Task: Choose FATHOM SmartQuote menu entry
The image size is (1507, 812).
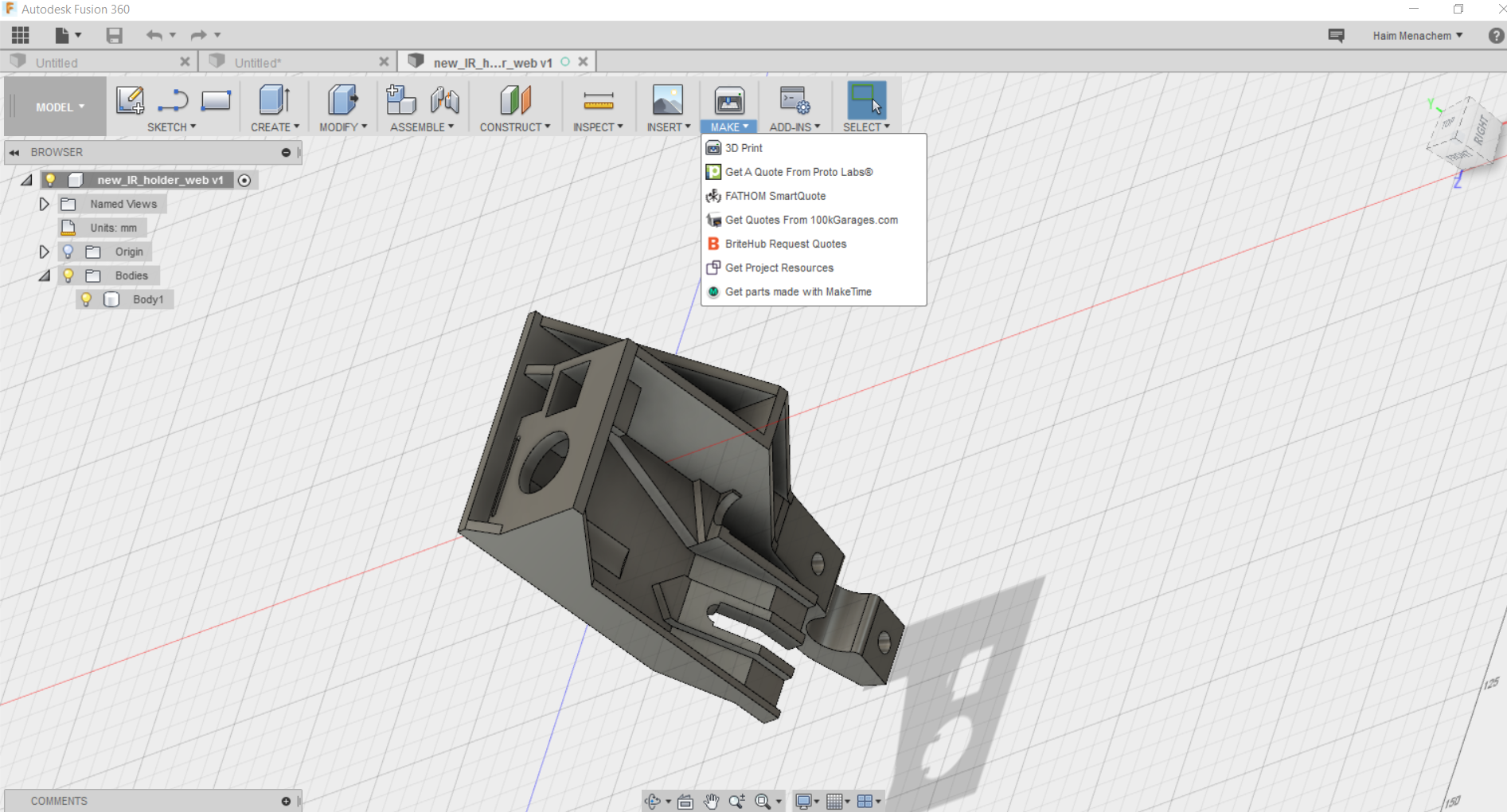Action: (814, 196)
